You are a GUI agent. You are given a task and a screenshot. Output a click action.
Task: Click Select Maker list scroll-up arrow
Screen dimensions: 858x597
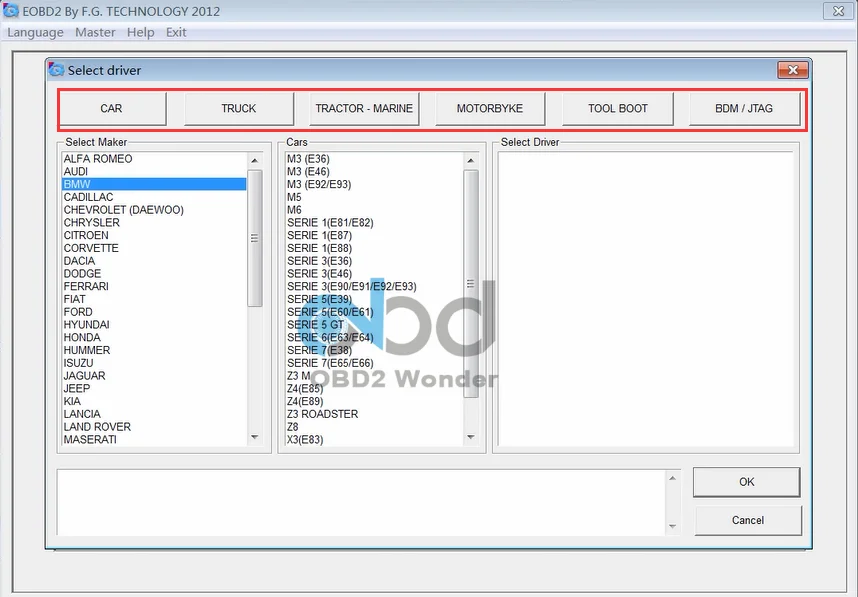(254, 160)
